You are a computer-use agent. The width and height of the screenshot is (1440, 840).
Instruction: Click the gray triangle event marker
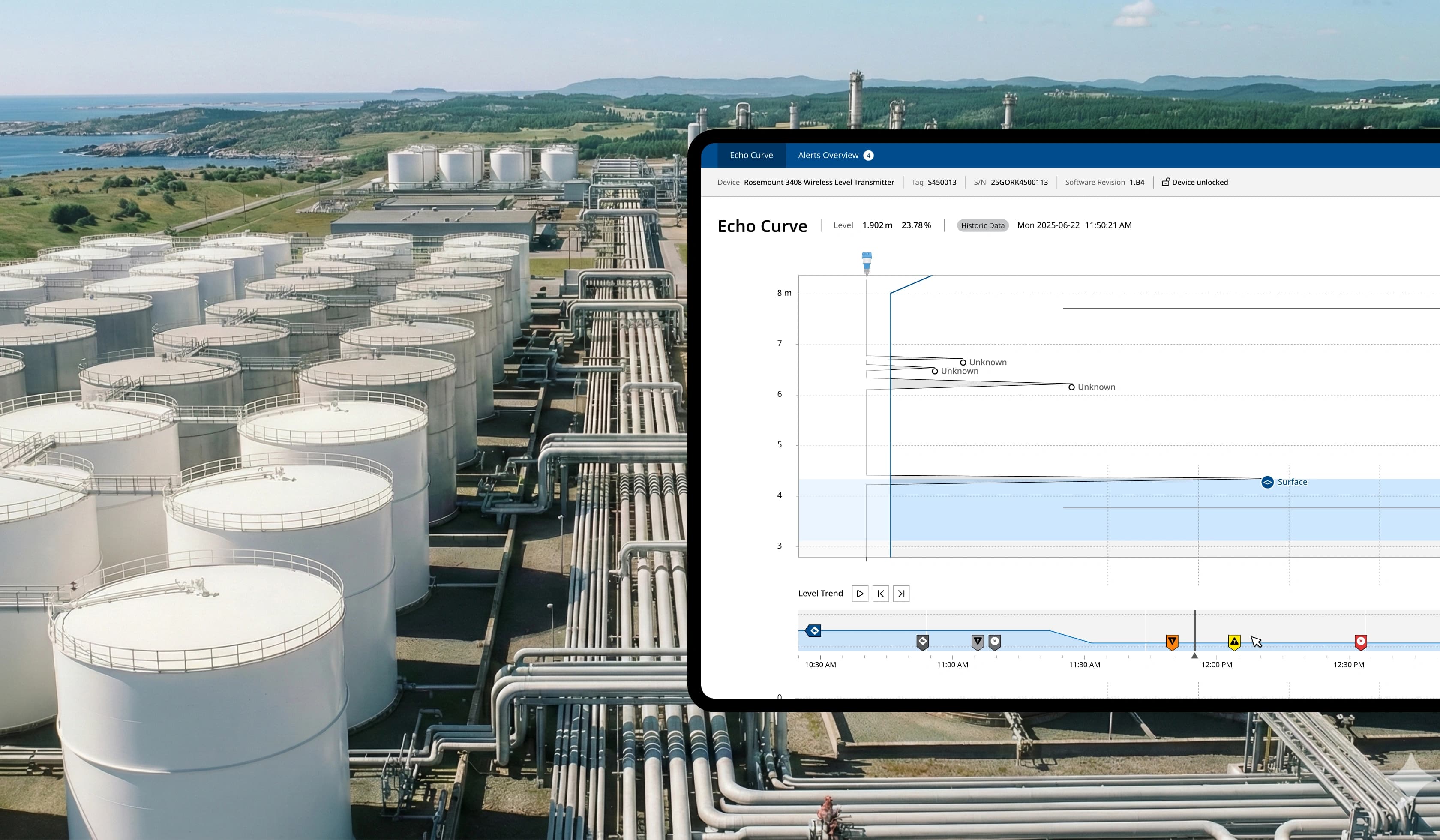(x=978, y=642)
